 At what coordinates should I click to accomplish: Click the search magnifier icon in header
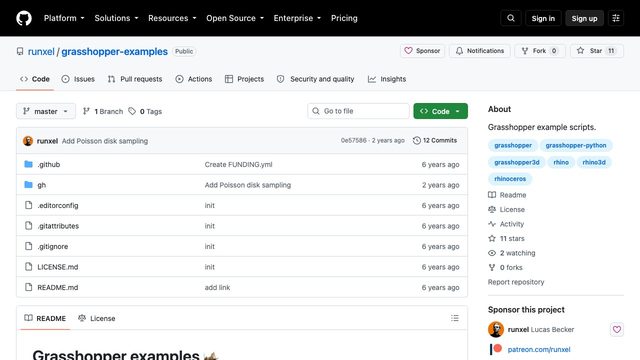click(x=511, y=18)
